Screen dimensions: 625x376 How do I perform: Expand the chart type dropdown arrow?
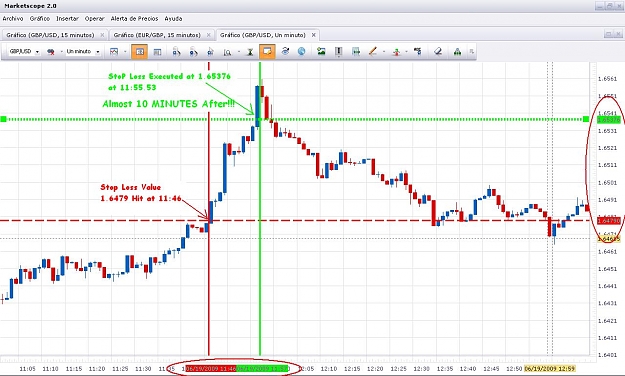click(125, 52)
